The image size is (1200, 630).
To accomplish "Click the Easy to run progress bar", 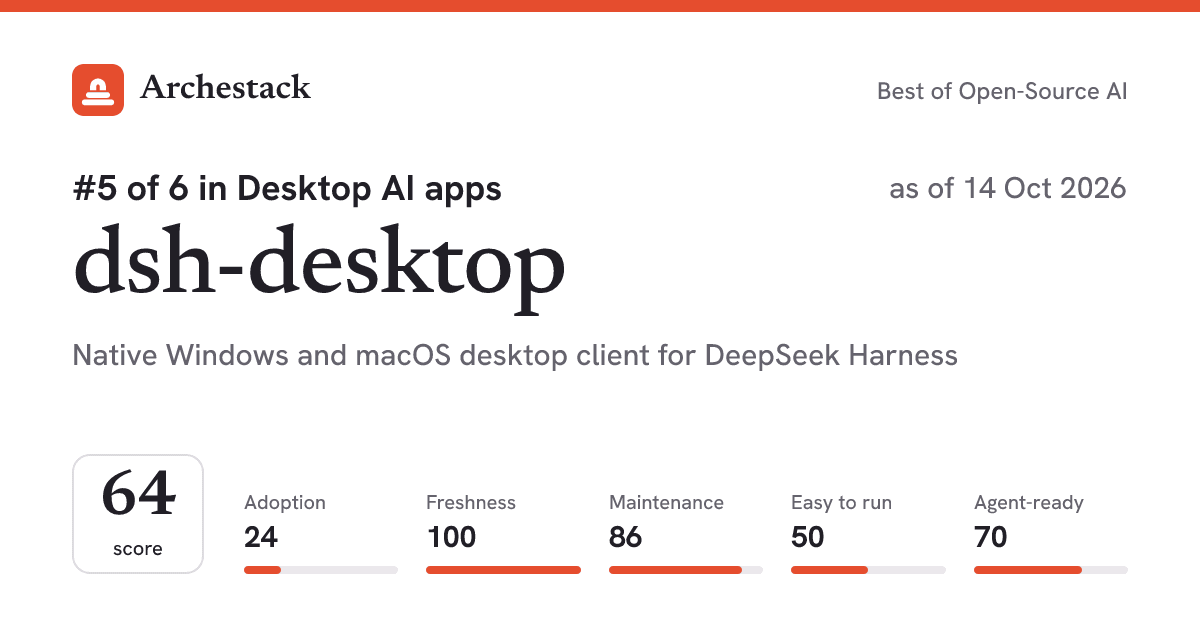I will point(868,570).
